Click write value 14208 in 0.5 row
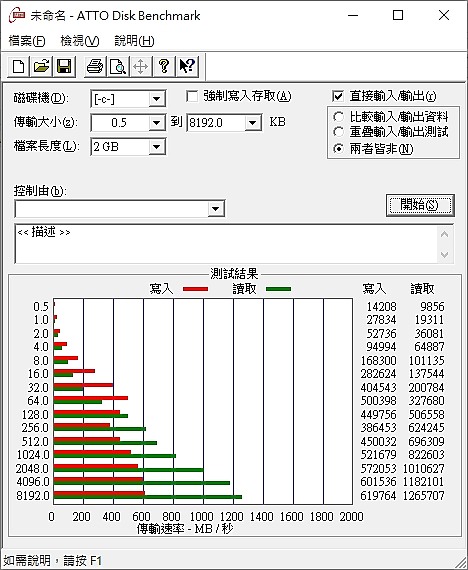Viewport: 468px width, 570px height. (381, 306)
